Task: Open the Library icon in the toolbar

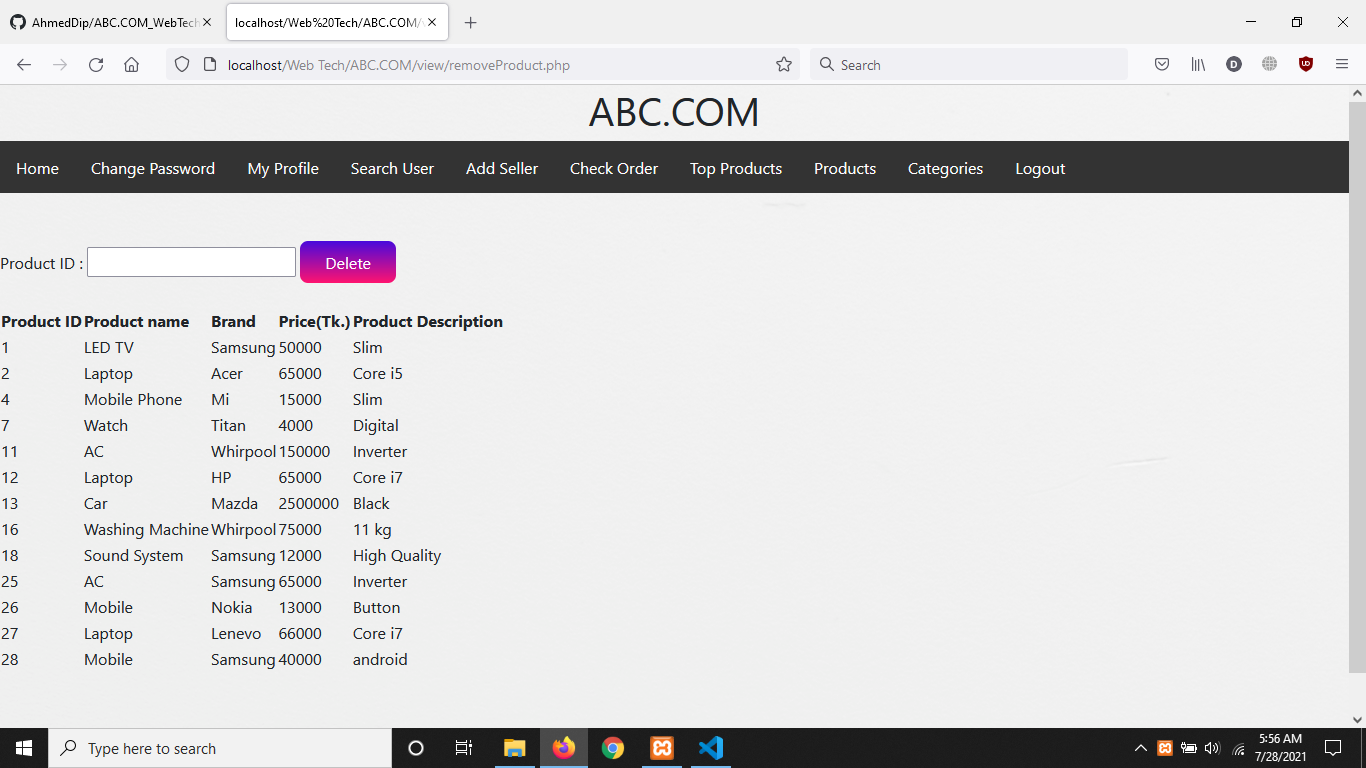Action: coord(1197,64)
